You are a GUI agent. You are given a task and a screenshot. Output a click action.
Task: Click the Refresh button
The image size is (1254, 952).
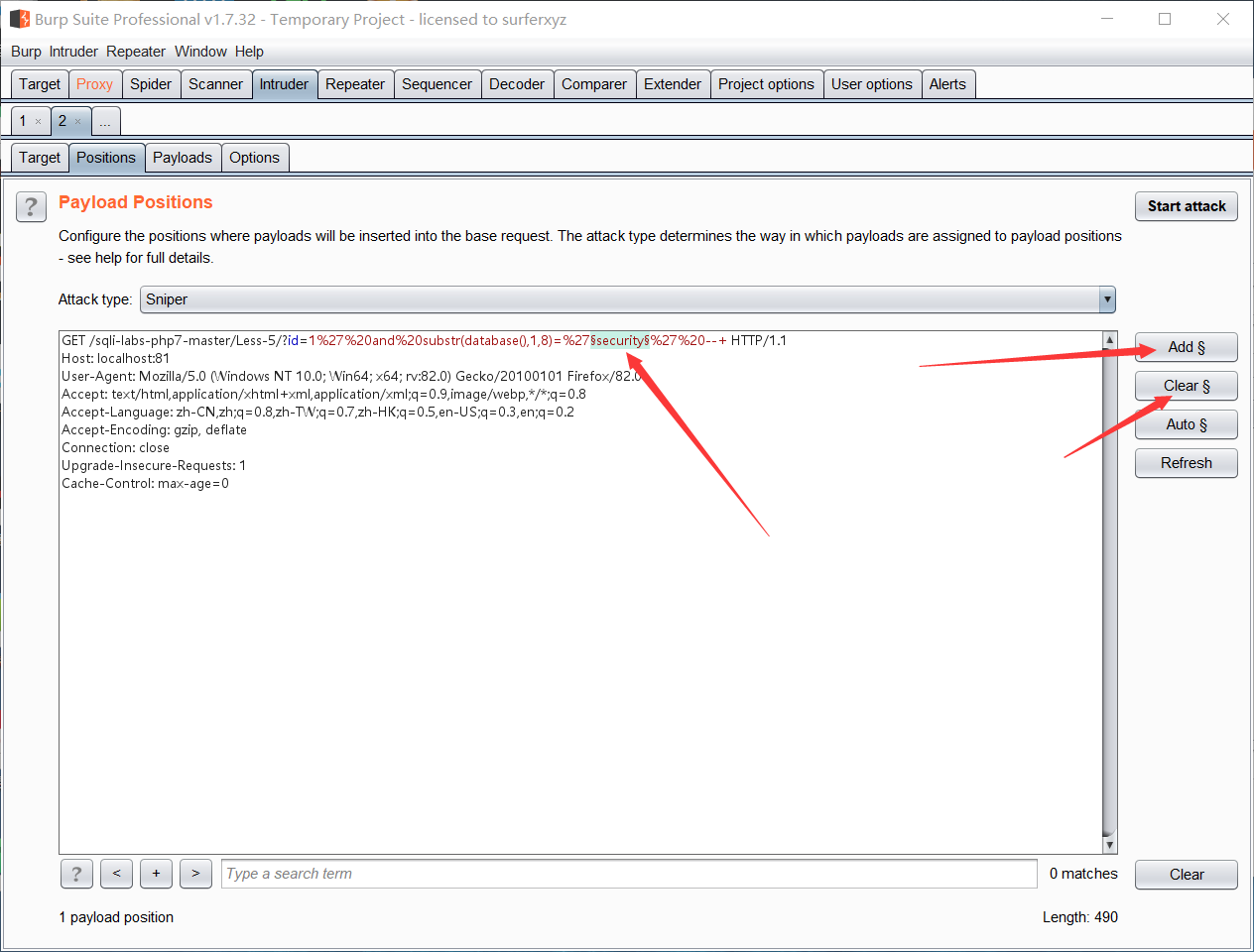(1187, 463)
